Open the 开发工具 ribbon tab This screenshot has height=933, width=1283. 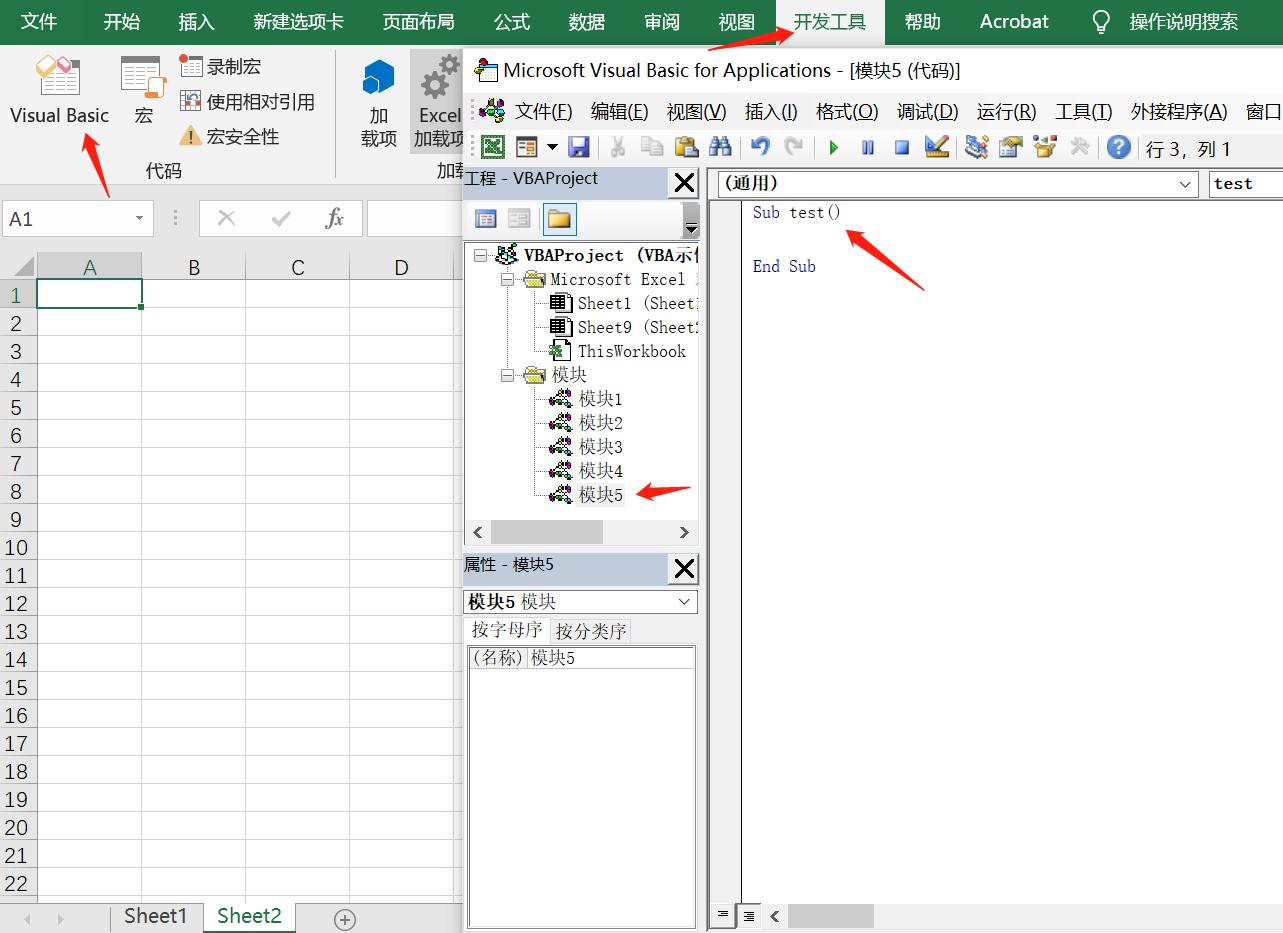coord(830,22)
